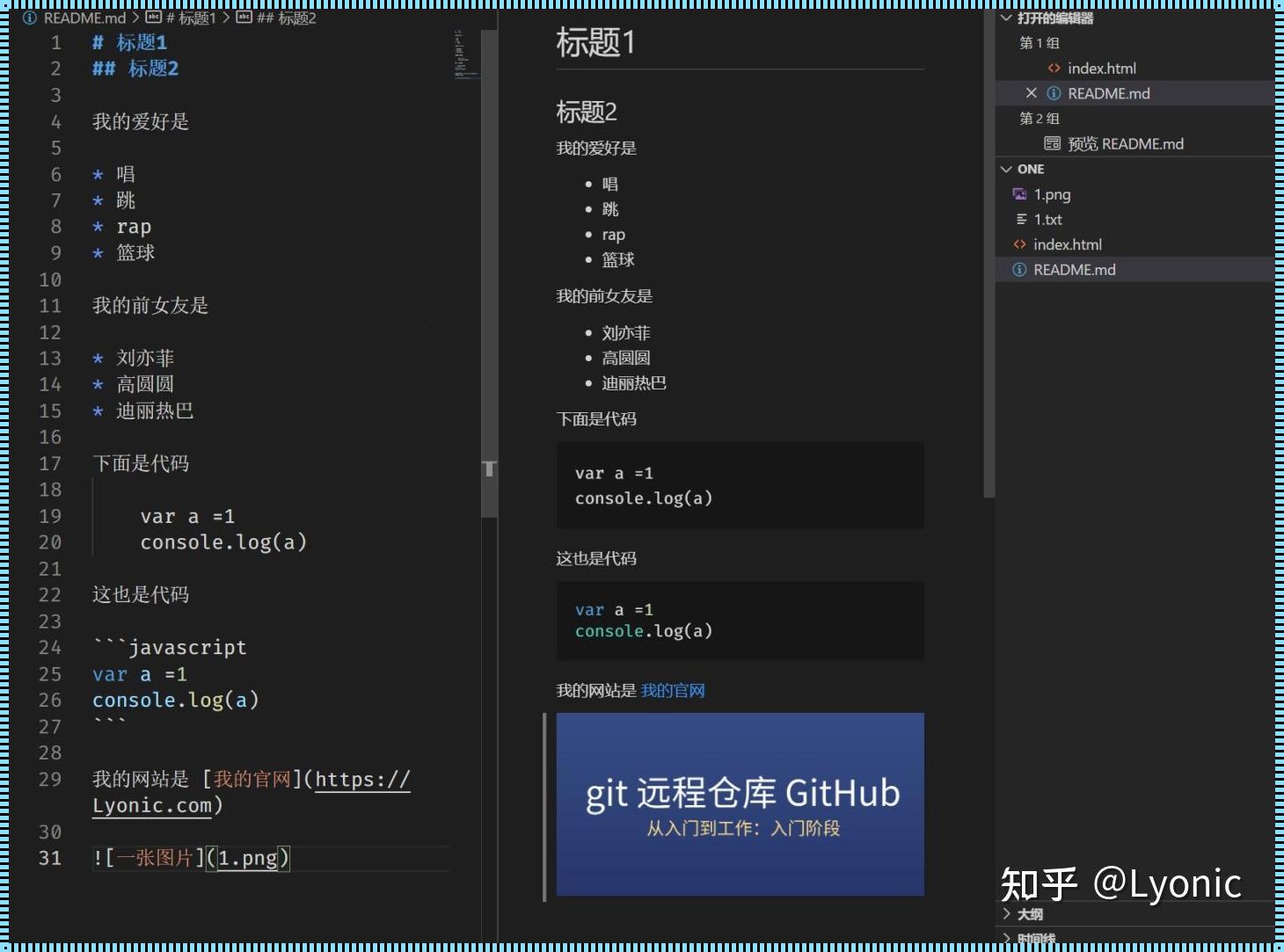Click the 标题2 heading in preview
Screen dimensions: 1284x952
[587, 112]
